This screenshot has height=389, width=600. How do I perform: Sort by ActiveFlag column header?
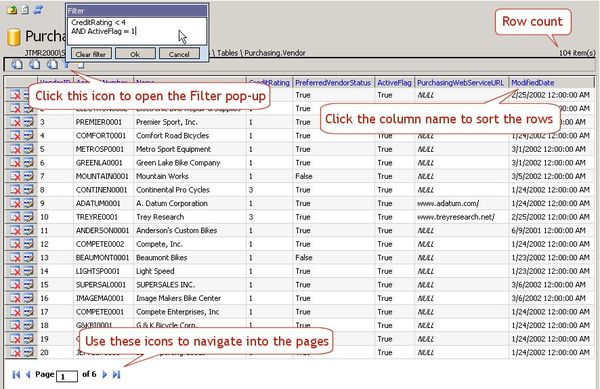tap(394, 83)
